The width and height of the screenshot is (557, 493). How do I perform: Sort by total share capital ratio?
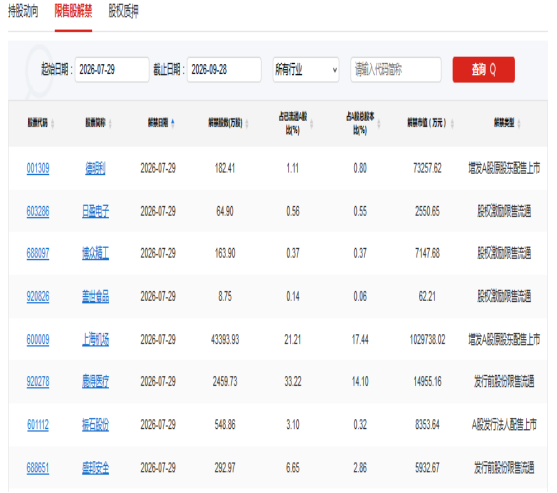click(379, 124)
